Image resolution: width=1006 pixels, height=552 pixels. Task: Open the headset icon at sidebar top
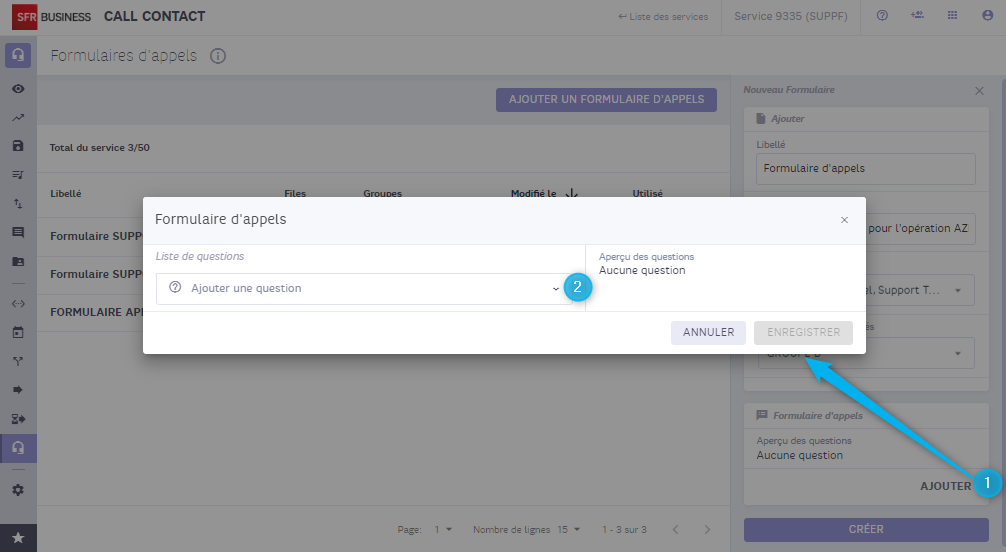pyautogui.click(x=18, y=55)
